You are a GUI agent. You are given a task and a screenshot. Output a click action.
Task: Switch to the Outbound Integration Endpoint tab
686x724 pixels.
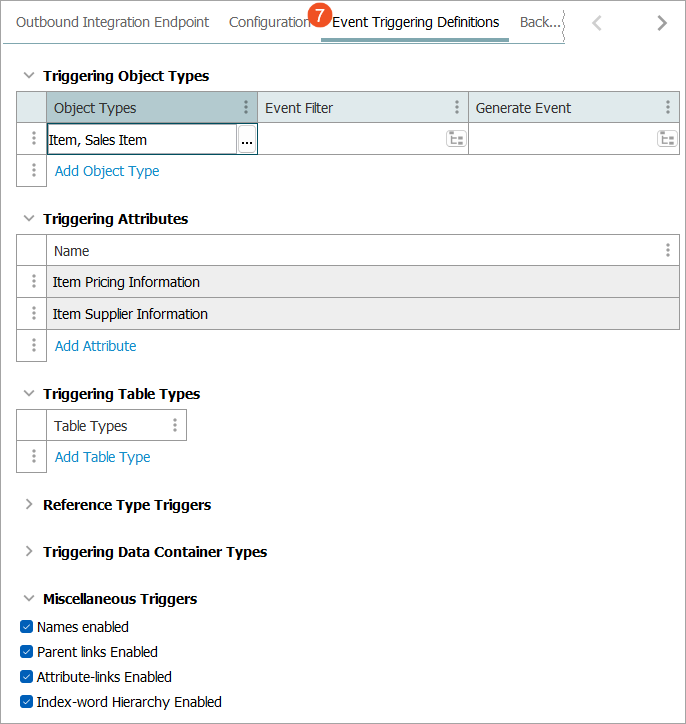(113, 22)
